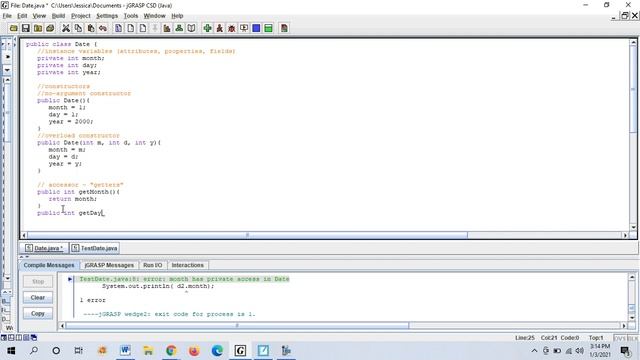This screenshot has height=360, width=640.
Task: Open Microsoft Word from the taskbar
Action: (x=125, y=351)
